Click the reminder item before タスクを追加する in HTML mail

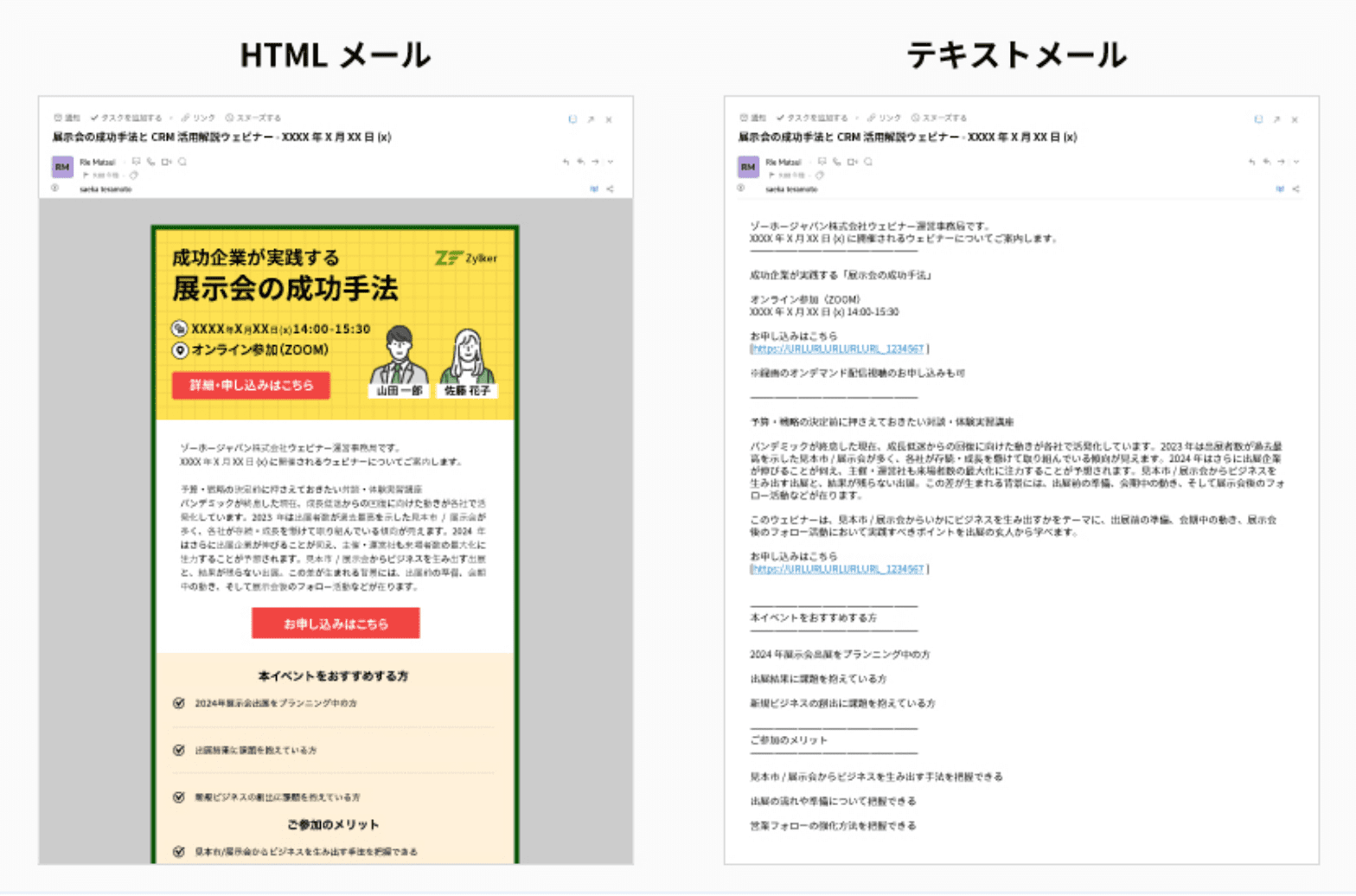click(67, 118)
